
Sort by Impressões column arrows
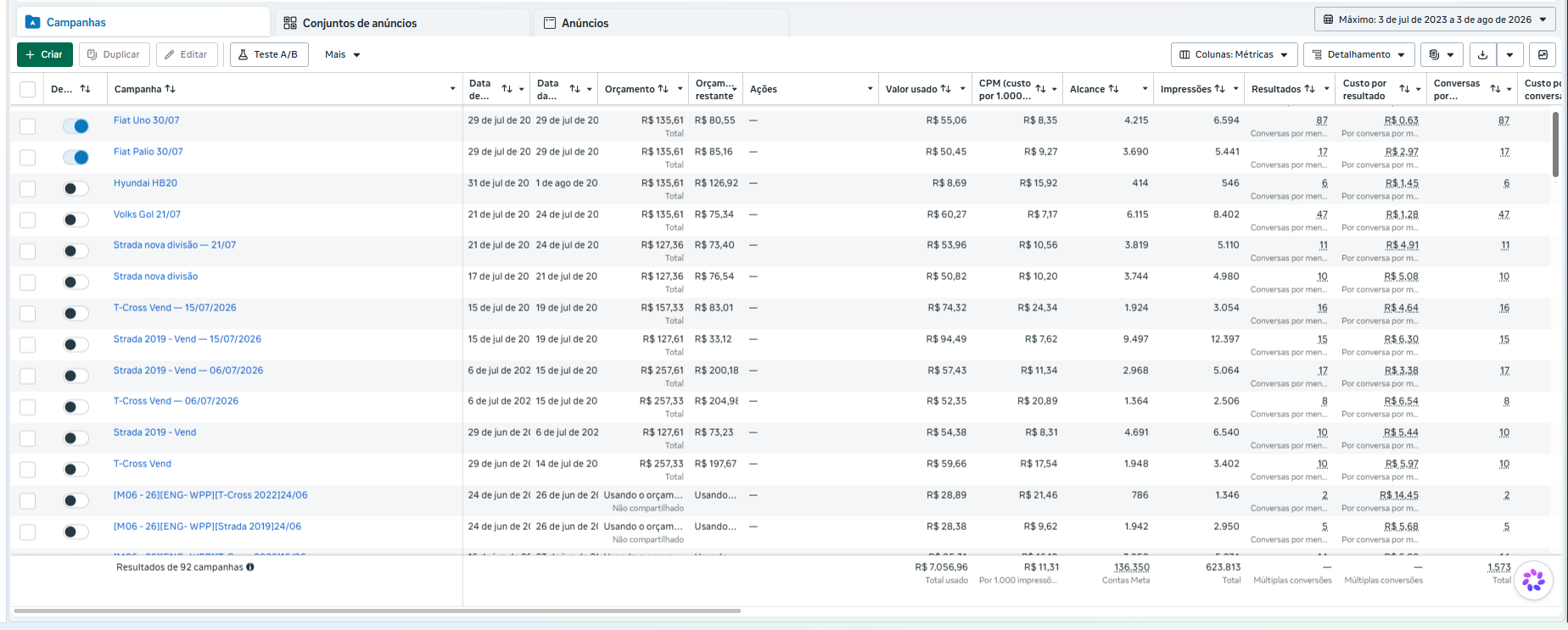point(1219,89)
